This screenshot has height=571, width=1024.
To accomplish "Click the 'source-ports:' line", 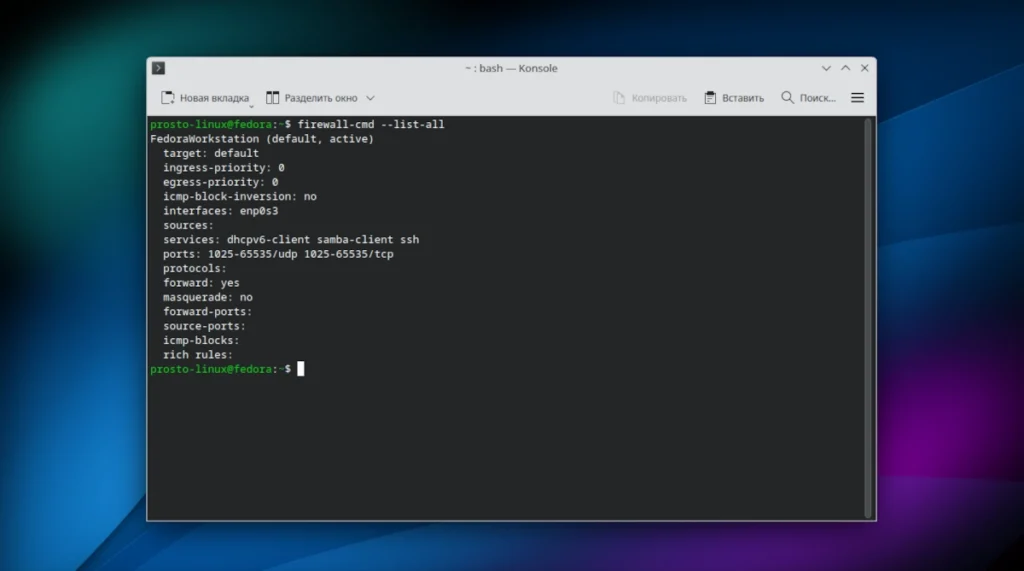I will [x=204, y=325].
